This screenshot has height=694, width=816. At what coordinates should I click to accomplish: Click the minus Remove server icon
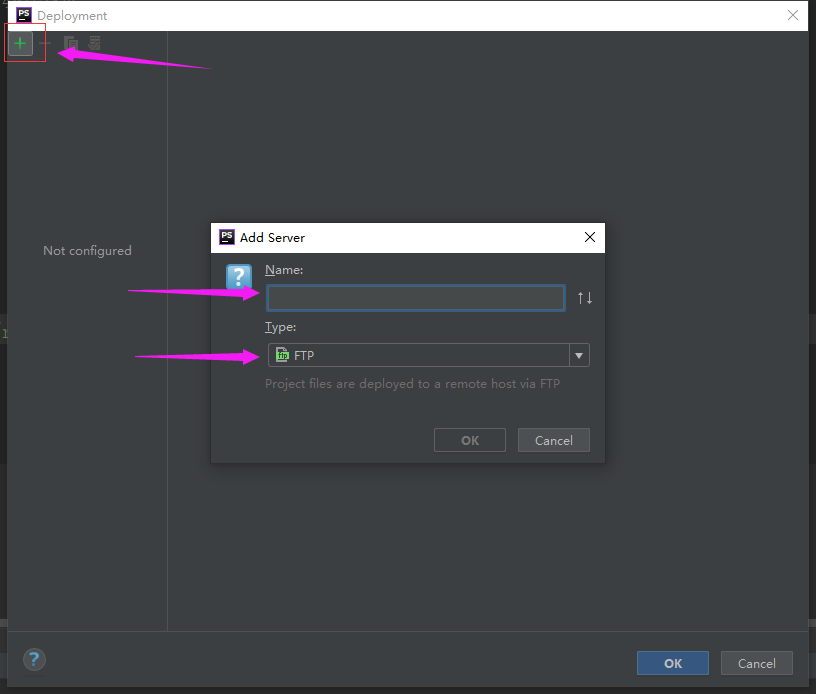tap(45, 43)
